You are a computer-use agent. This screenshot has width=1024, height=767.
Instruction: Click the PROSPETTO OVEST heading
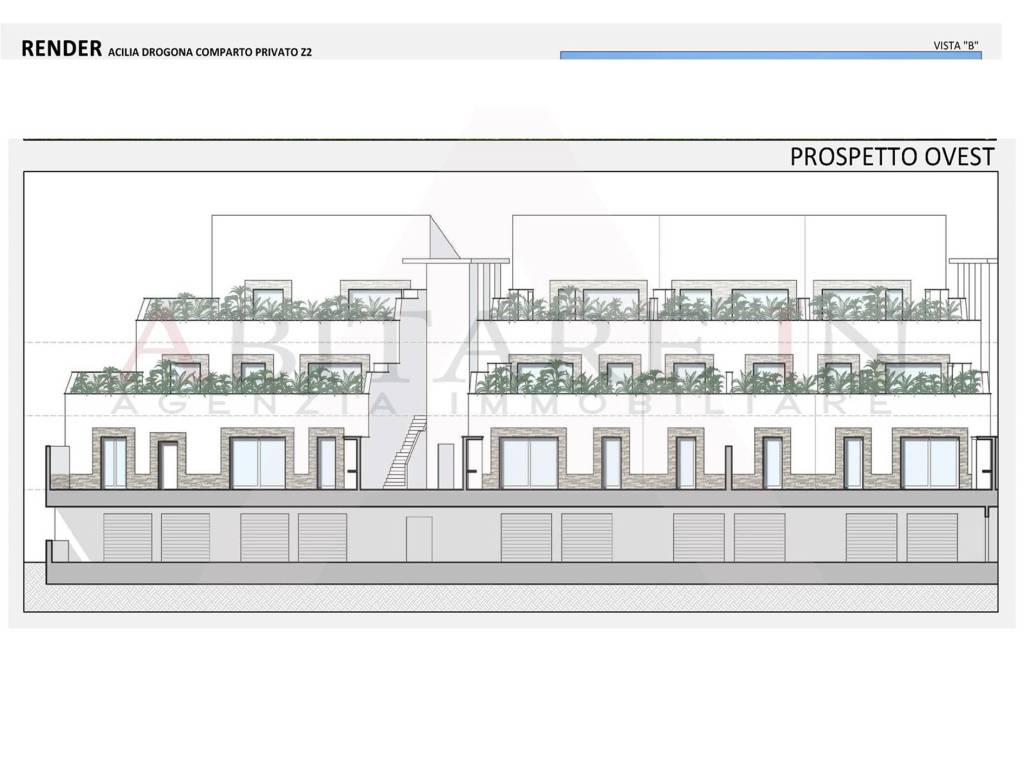pos(892,157)
